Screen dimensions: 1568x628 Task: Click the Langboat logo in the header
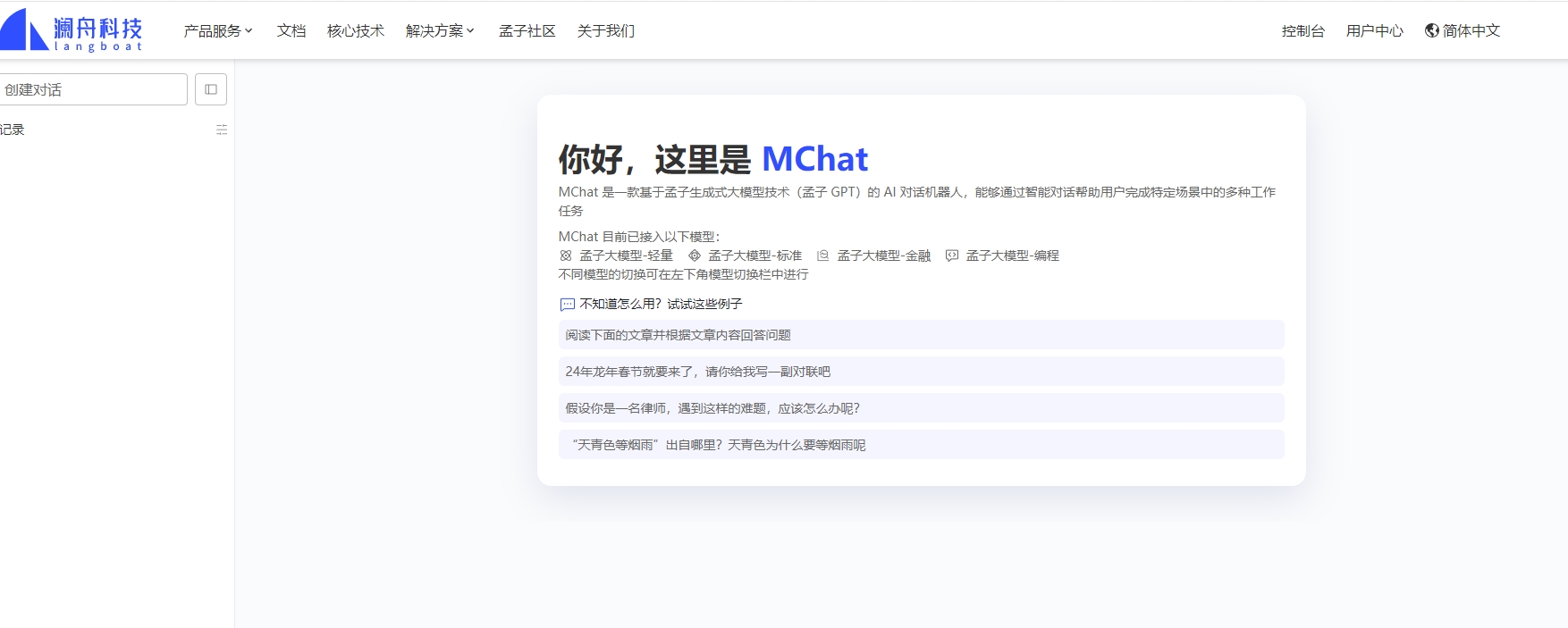(72, 30)
